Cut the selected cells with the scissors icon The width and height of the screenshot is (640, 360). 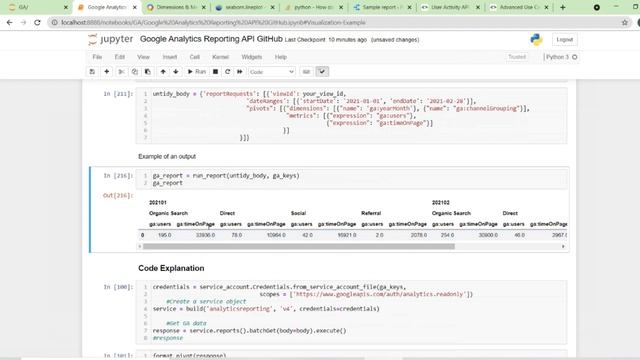[121, 72]
